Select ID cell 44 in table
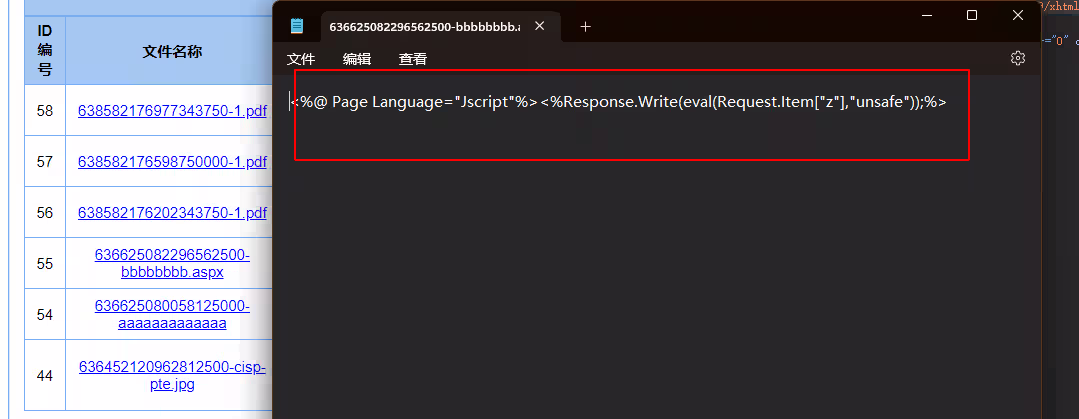The height and width of the screenshot is (419, 1079). (x=45, y=376)
